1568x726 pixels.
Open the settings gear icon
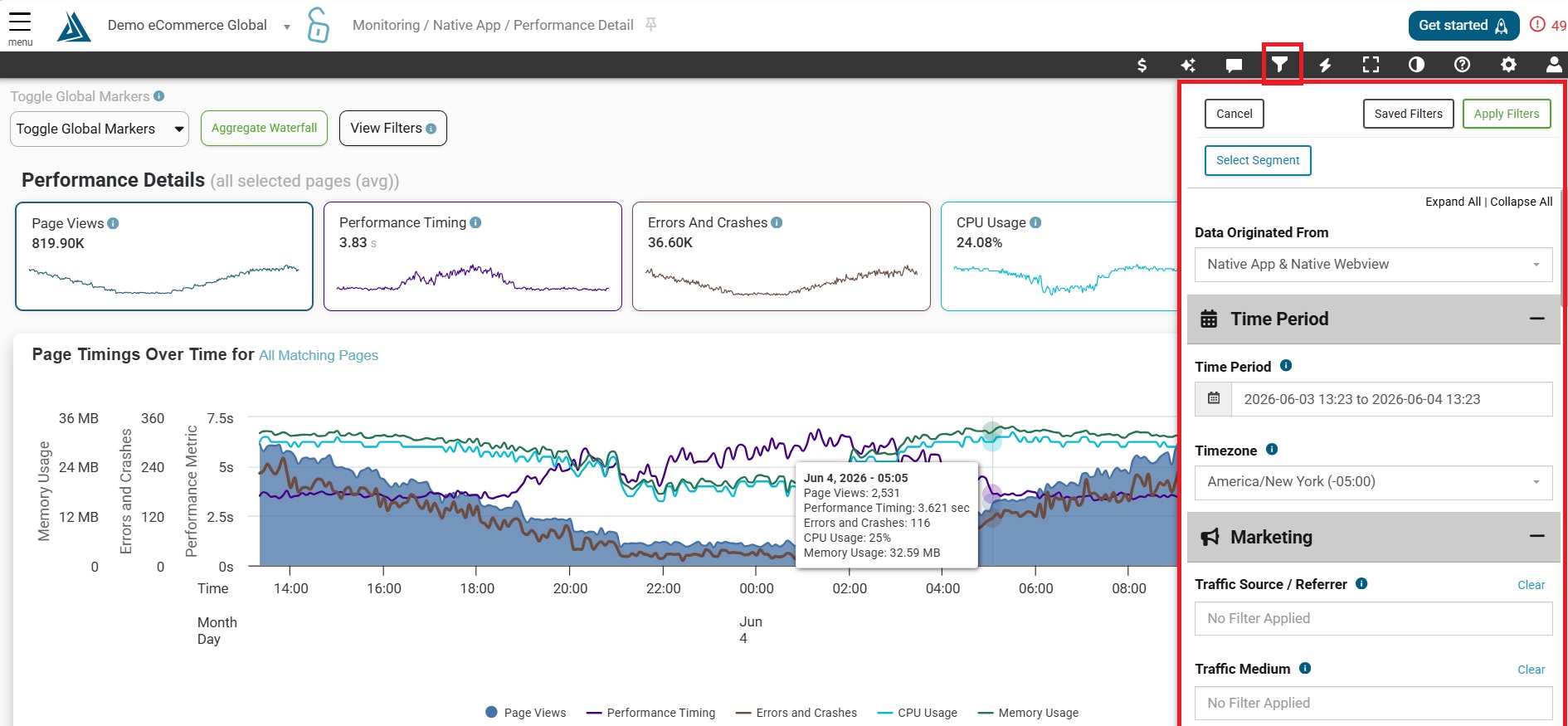[1508, 65]
